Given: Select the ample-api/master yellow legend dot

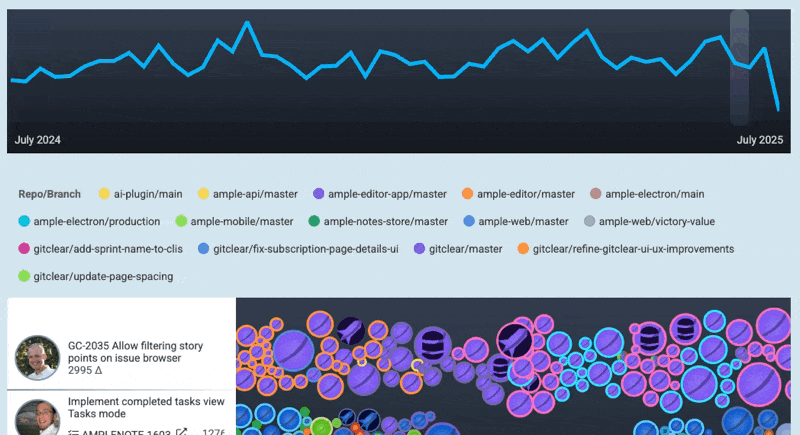Looking at the screenshot, I should point(203,194).
